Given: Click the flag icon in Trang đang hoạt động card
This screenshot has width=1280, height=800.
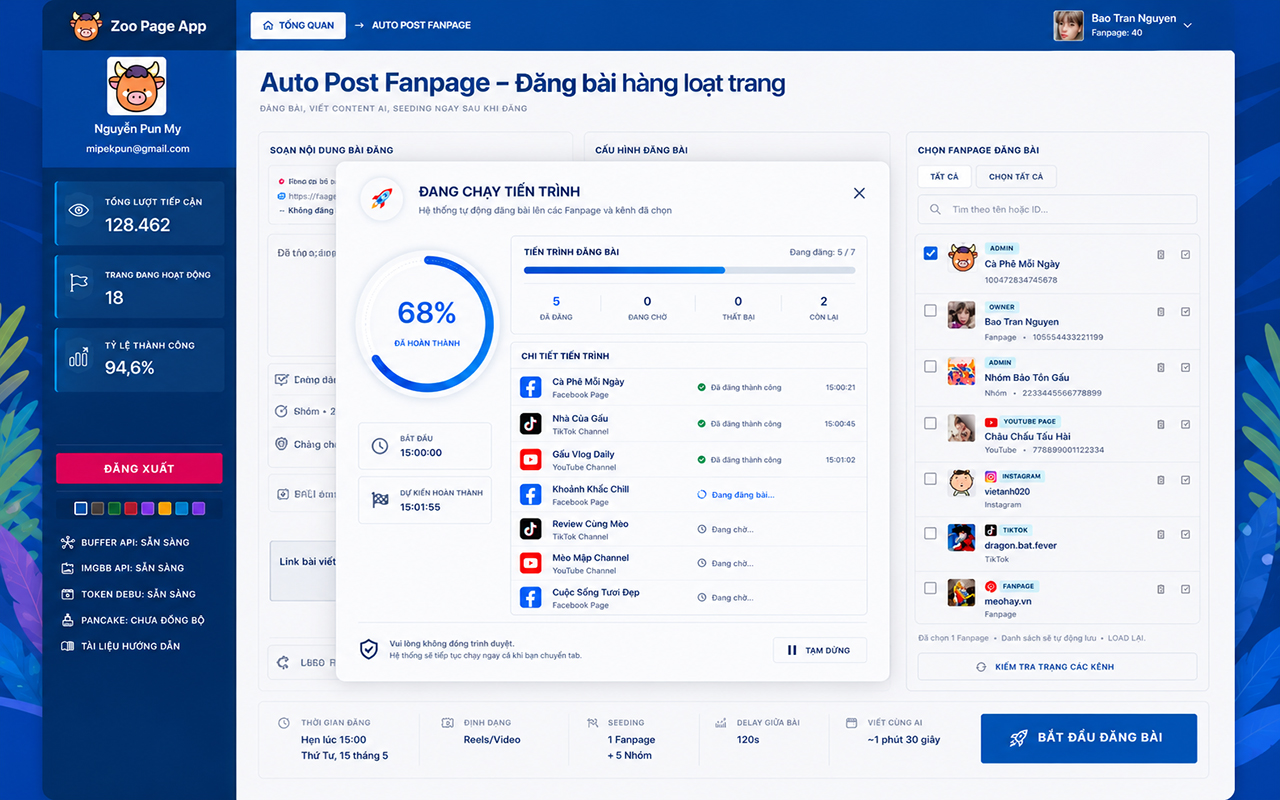Looking at the screenshot, I should (79, 283).
